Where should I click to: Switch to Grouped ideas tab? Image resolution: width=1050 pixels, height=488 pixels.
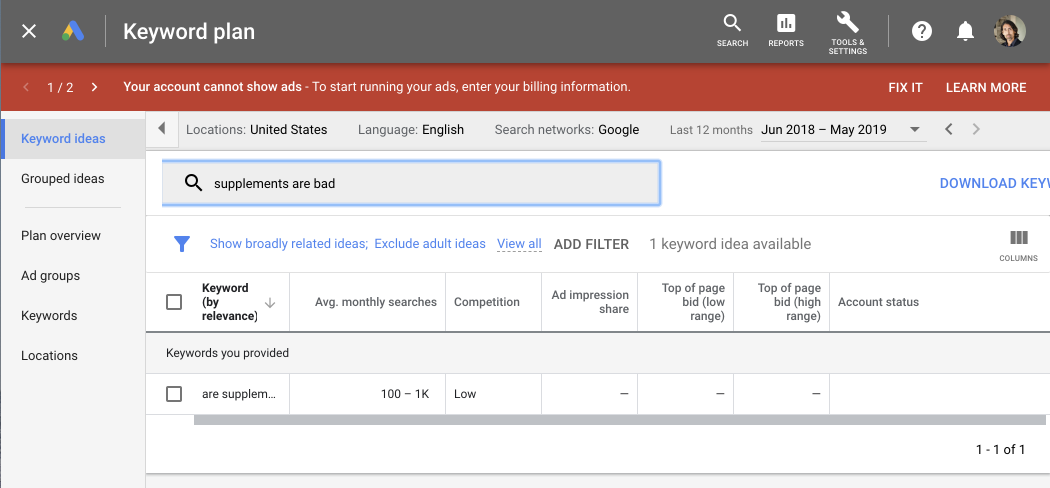[x=63, y=179]
